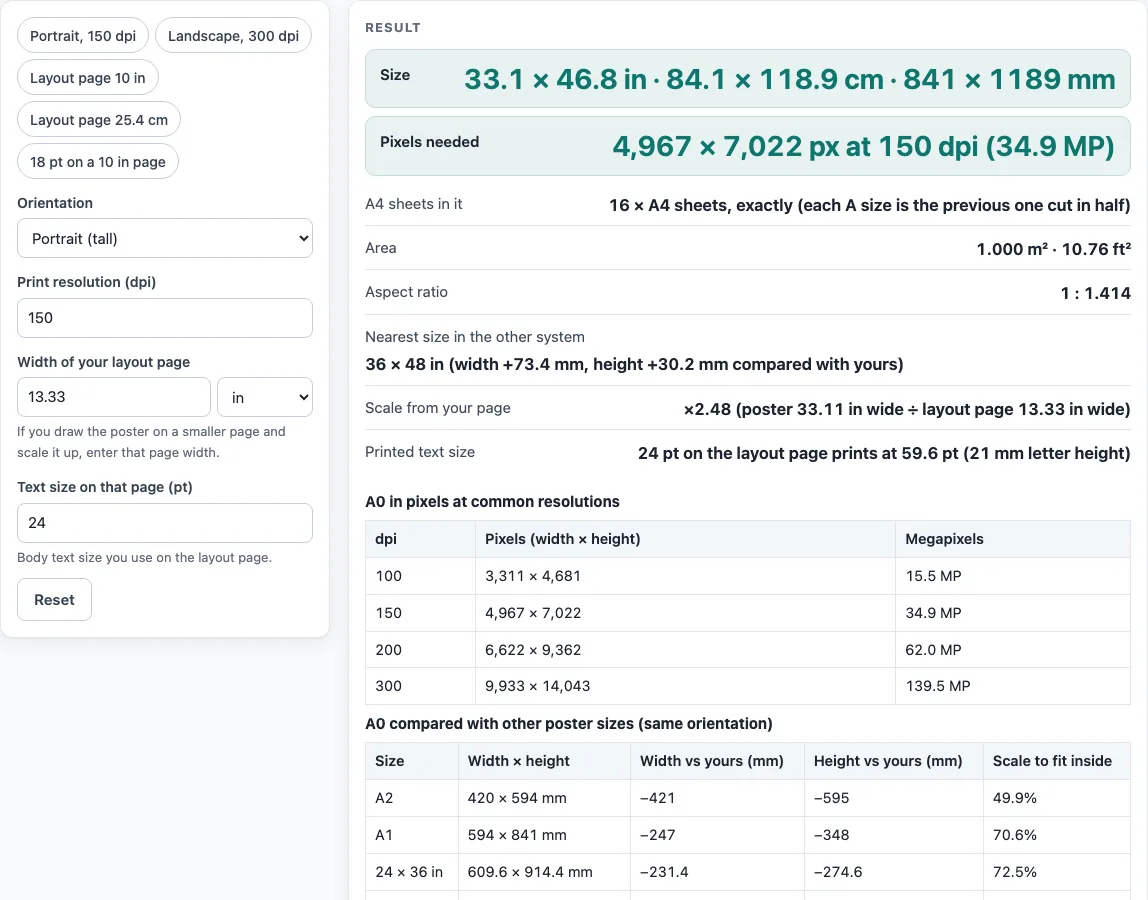Apply the Landscape, 300 dpi preset
The width and height of the screenshot is (1148, 900).
click(234, 36)
